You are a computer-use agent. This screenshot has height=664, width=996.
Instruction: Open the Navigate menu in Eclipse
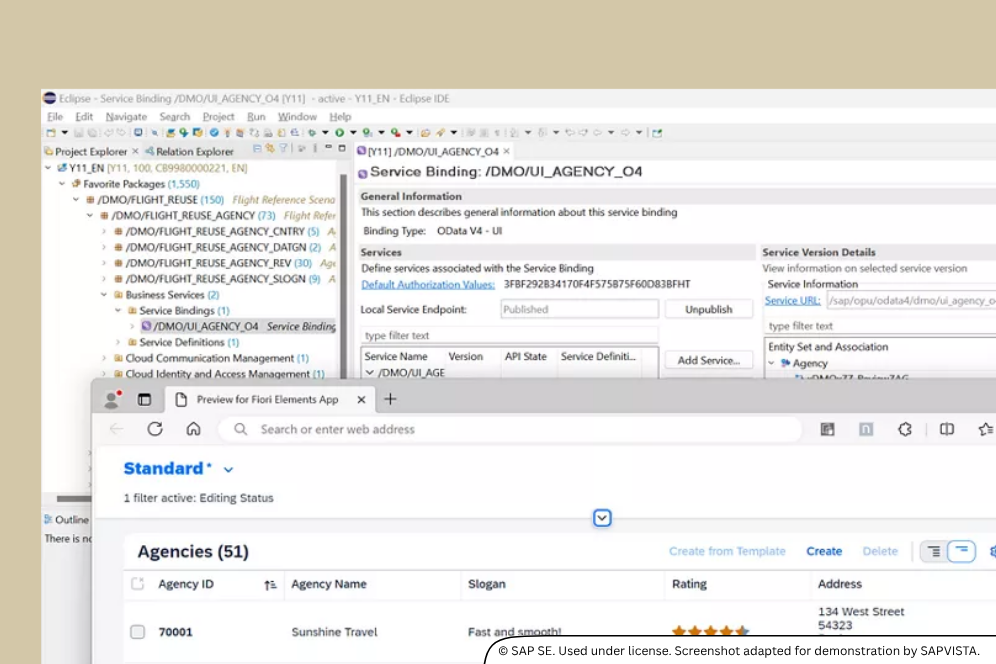126,117
